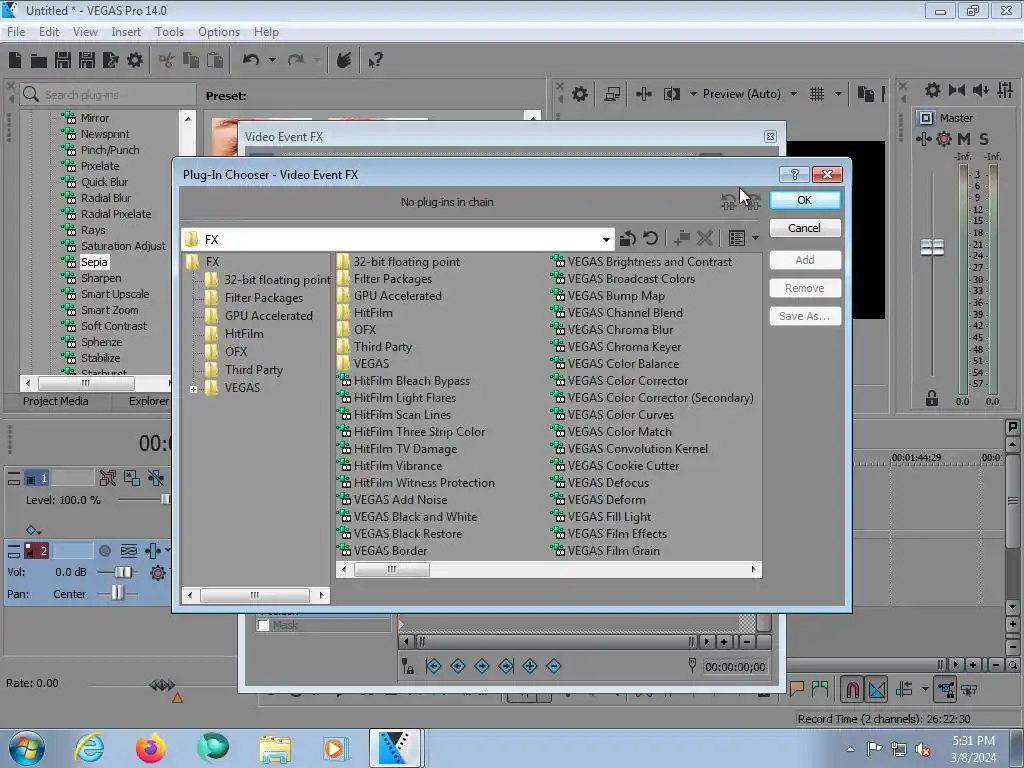1024x768 pixels.
Task: Click track 2 Vol slider handle
Action: click(123, 573)
